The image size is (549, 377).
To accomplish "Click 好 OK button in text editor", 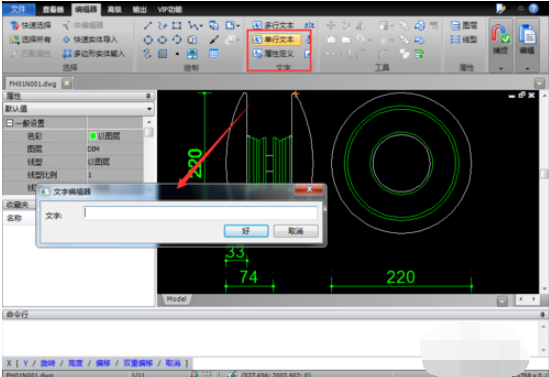I will coord(246,231).
